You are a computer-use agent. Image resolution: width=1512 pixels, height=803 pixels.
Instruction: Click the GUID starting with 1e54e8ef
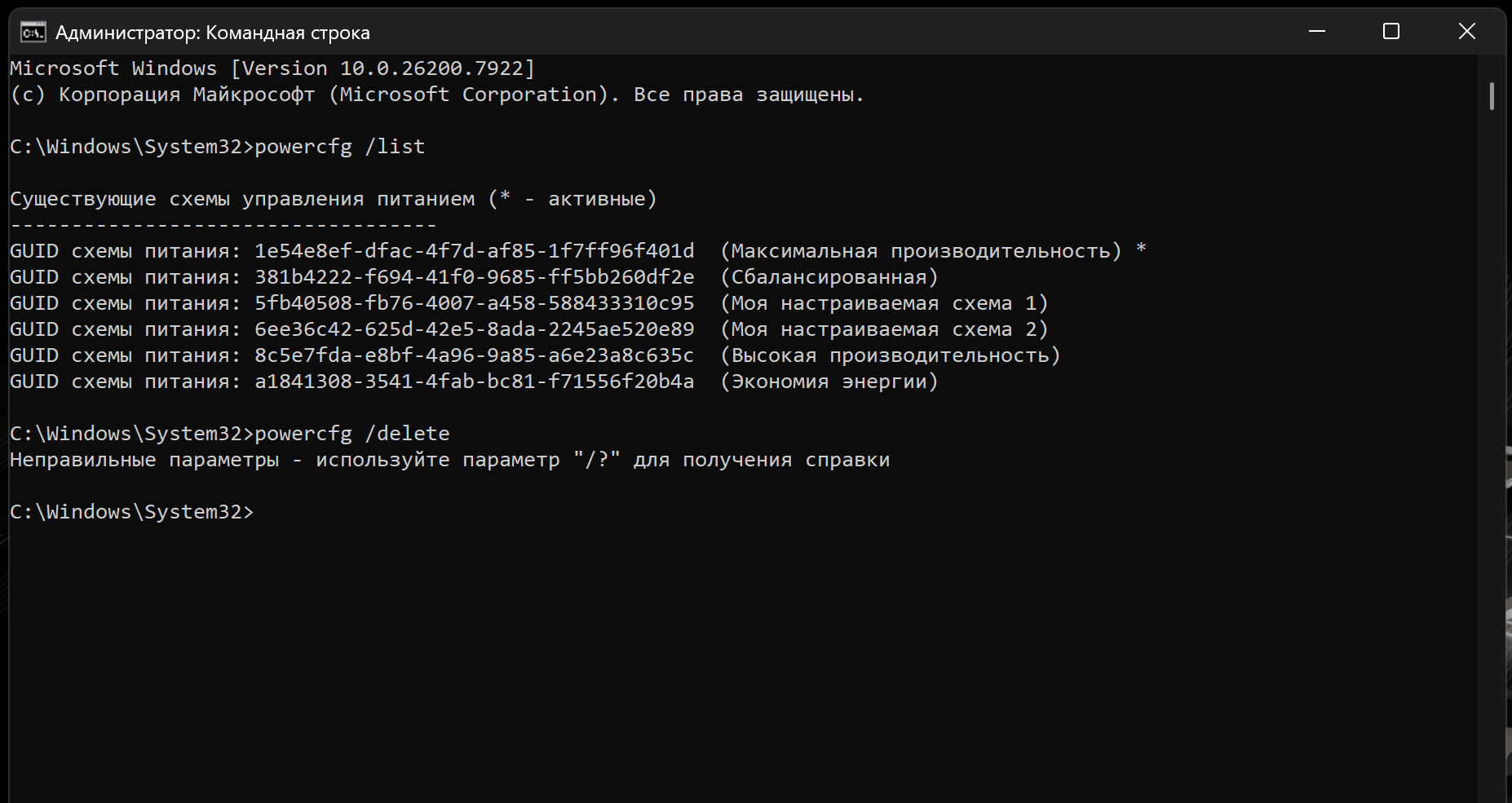tap(474, 251)
